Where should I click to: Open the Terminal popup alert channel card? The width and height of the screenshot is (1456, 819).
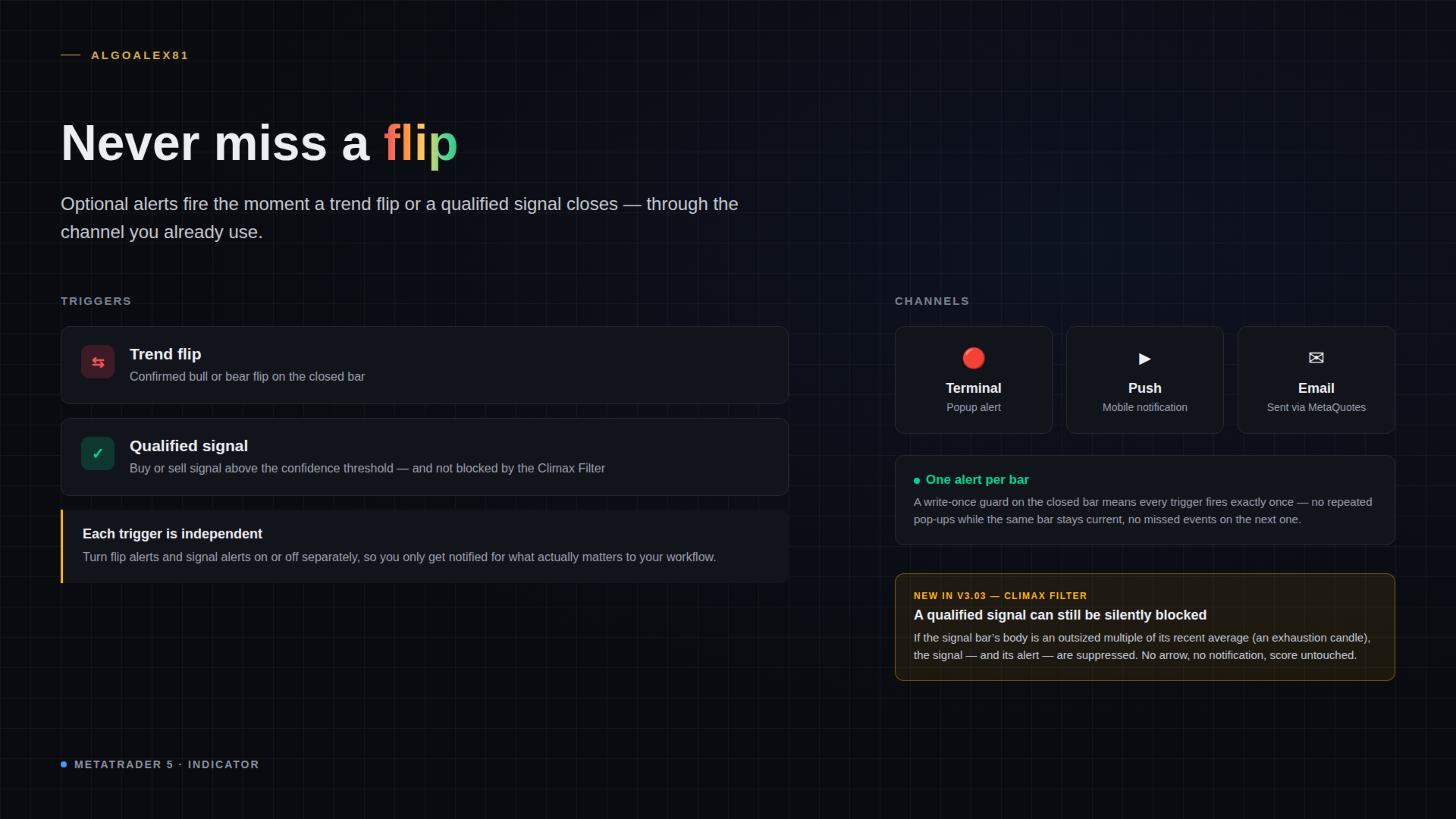(974, 380)
